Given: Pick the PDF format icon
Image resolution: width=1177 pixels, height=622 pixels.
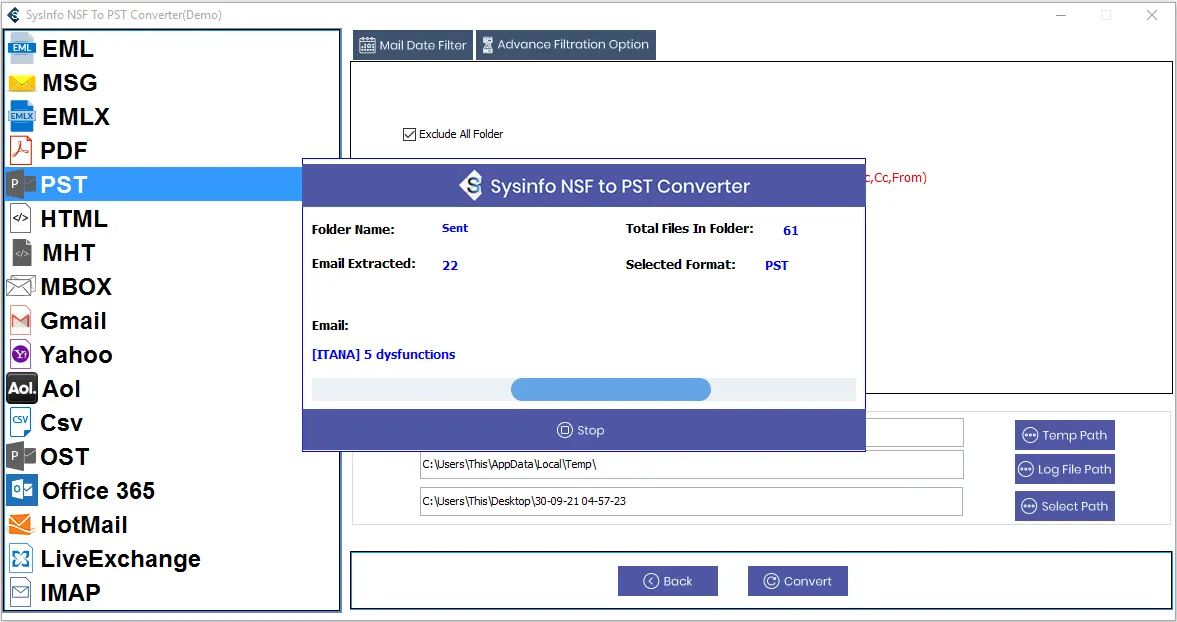Looking at the screenshot, I should coord(21,151).
